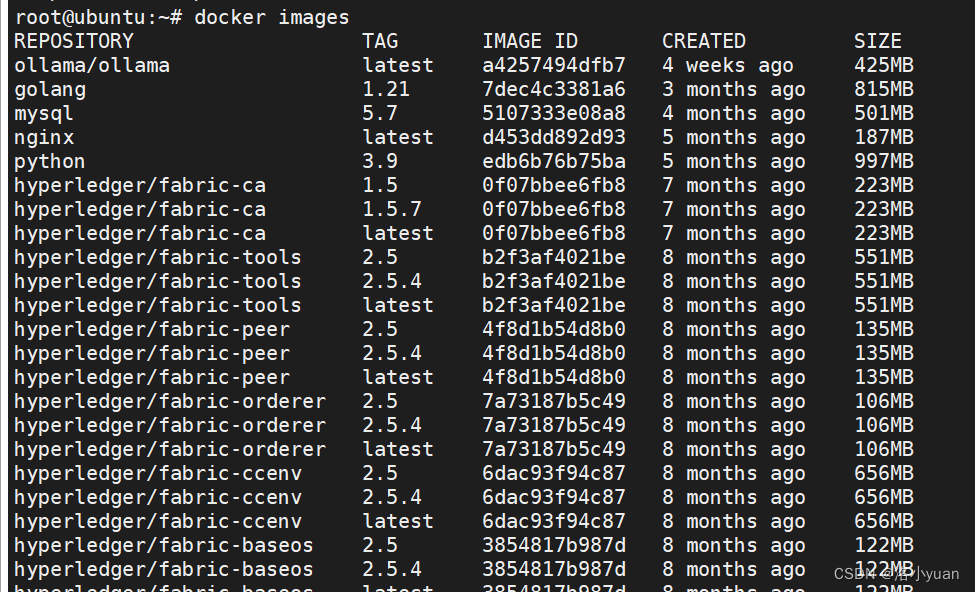Select tag 1.5 in fabric-ca row
The width and height of the screenshot is (975, 592).
(380, 185)
